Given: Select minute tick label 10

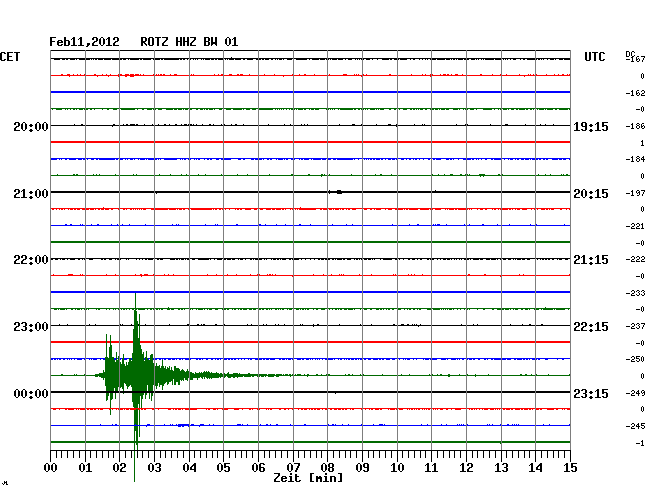Looking at the screenshot, I should (x=397, y=468).
